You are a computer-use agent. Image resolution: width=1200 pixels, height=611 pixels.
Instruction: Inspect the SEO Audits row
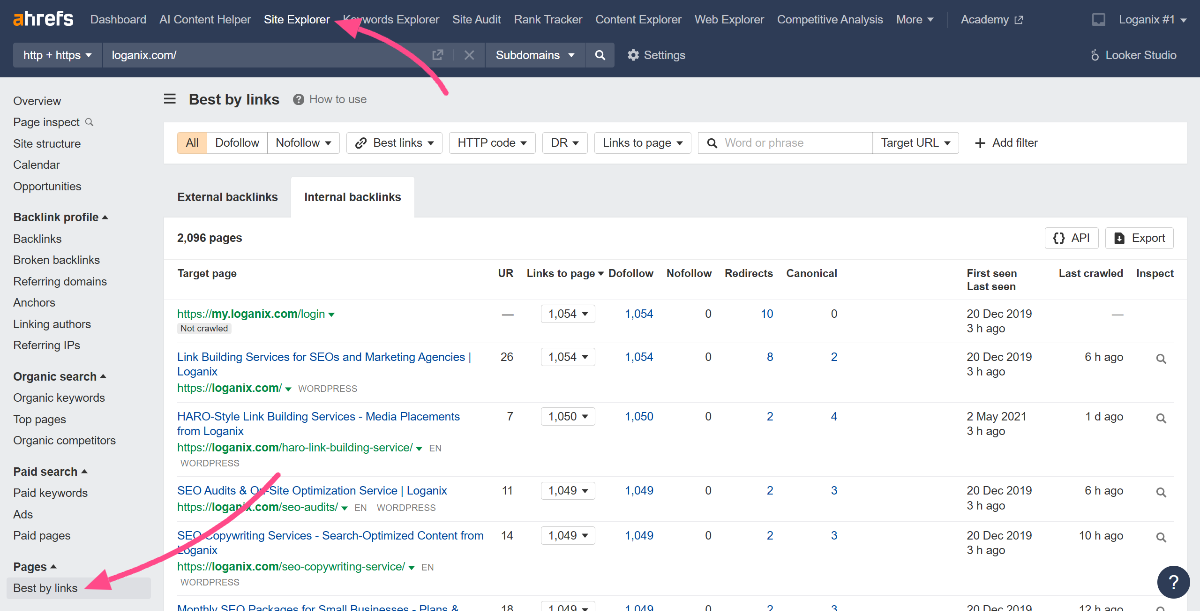(x=1161, y=492)
